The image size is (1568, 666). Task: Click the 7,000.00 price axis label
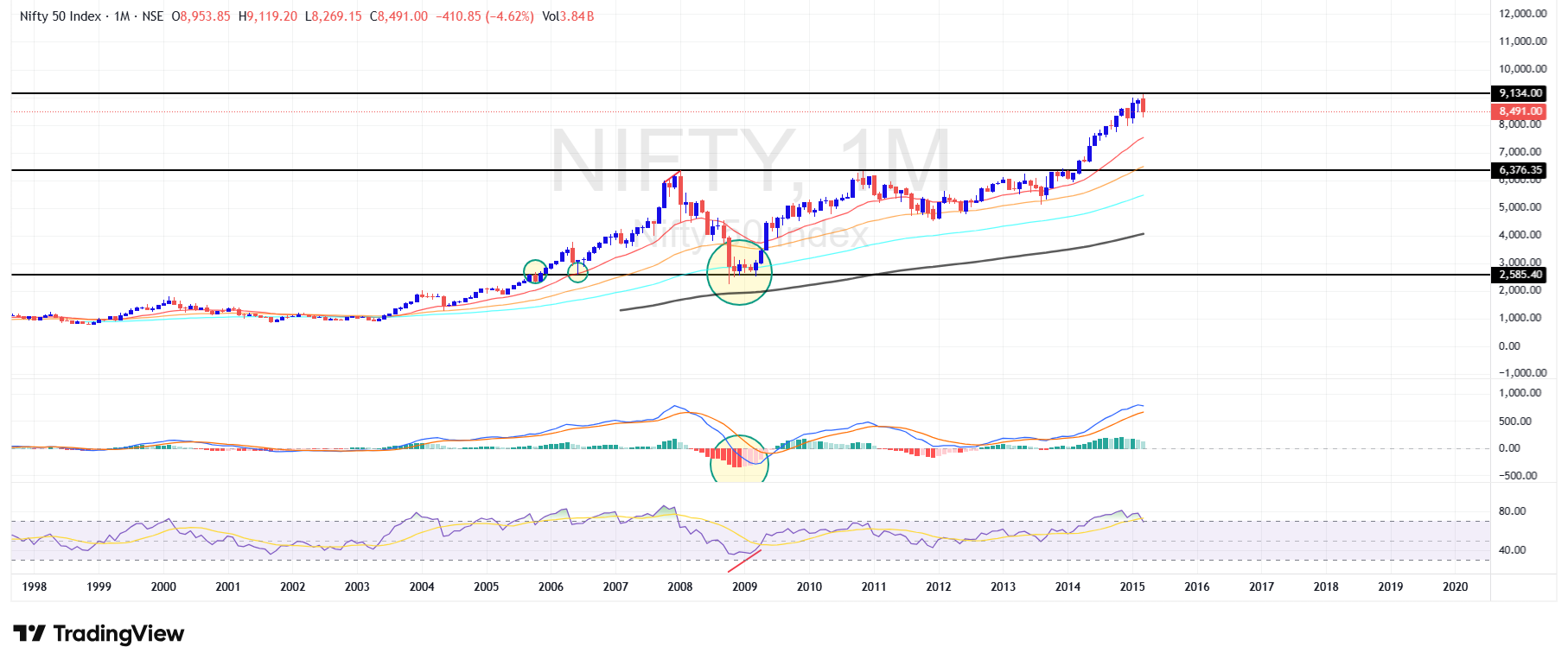pyautogui.click(x=1520, y=152)
